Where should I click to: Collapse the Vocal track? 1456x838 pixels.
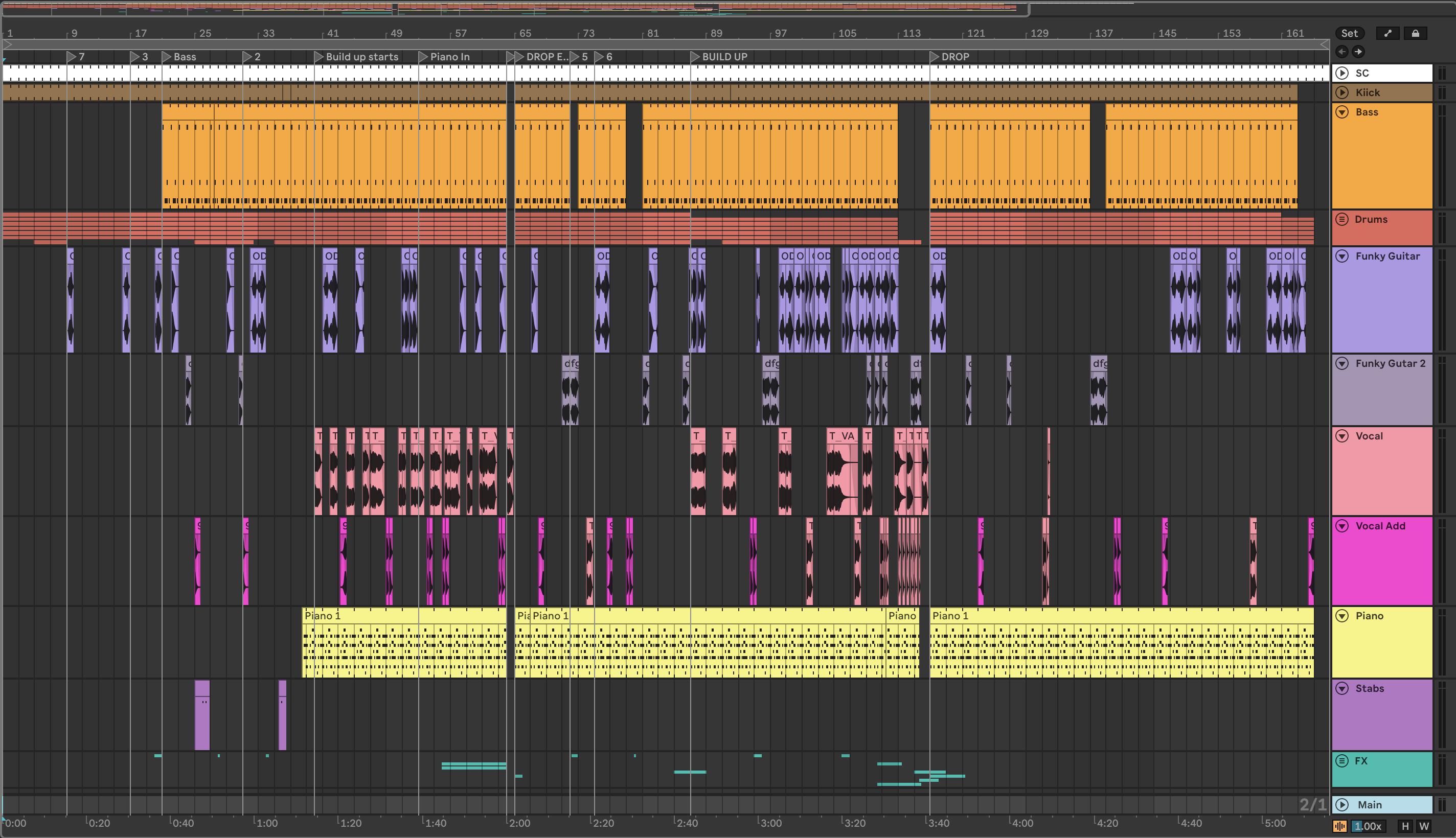[x=1342, y=436]
